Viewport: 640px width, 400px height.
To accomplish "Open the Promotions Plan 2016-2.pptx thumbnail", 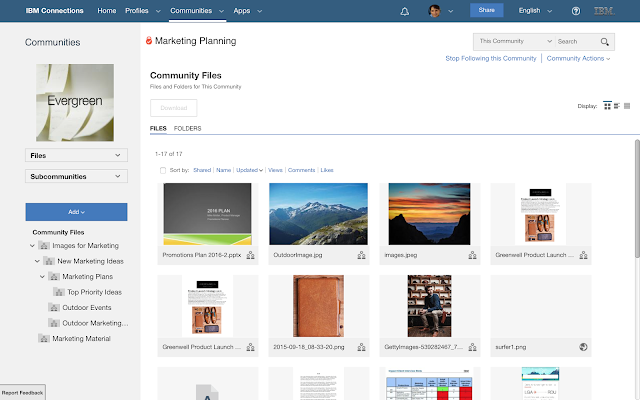I will pyautogui.click(x=207, y=214).
